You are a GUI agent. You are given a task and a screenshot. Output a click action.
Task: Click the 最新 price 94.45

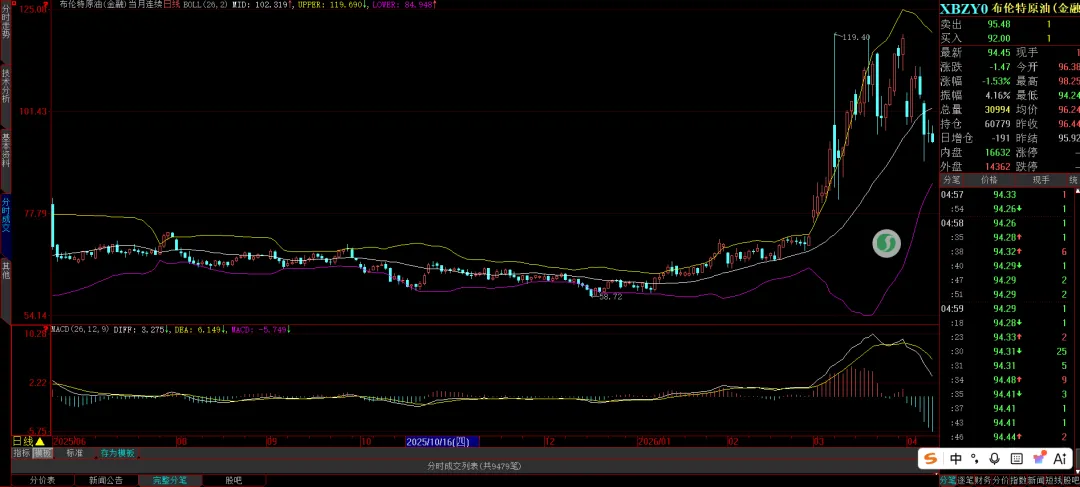999,53
